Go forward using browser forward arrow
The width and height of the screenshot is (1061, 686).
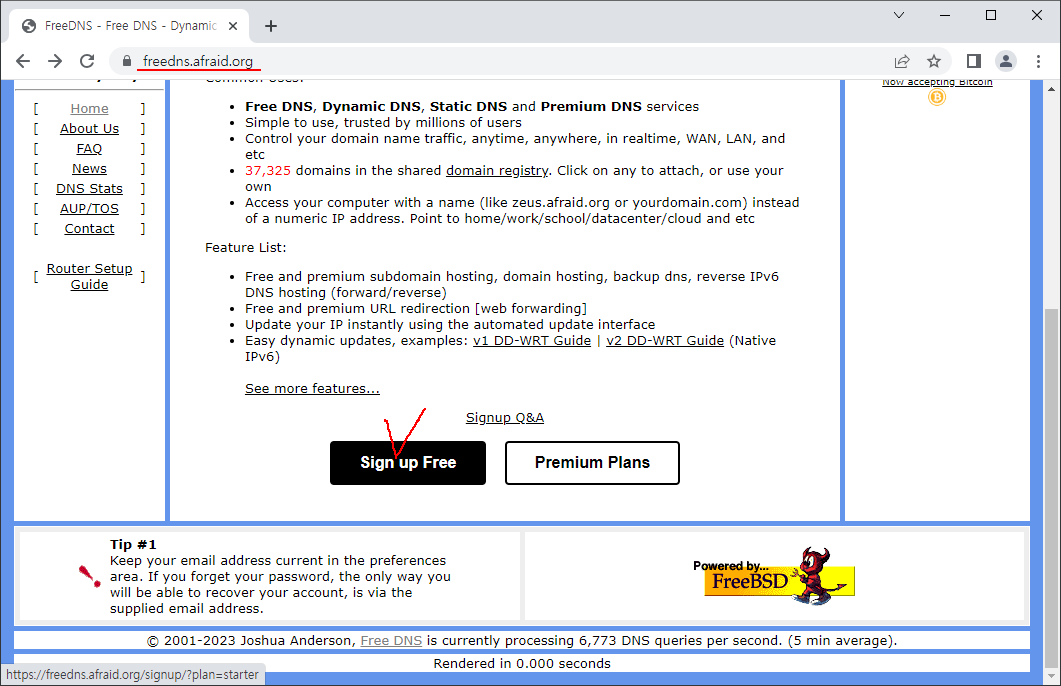pos(55,62)
